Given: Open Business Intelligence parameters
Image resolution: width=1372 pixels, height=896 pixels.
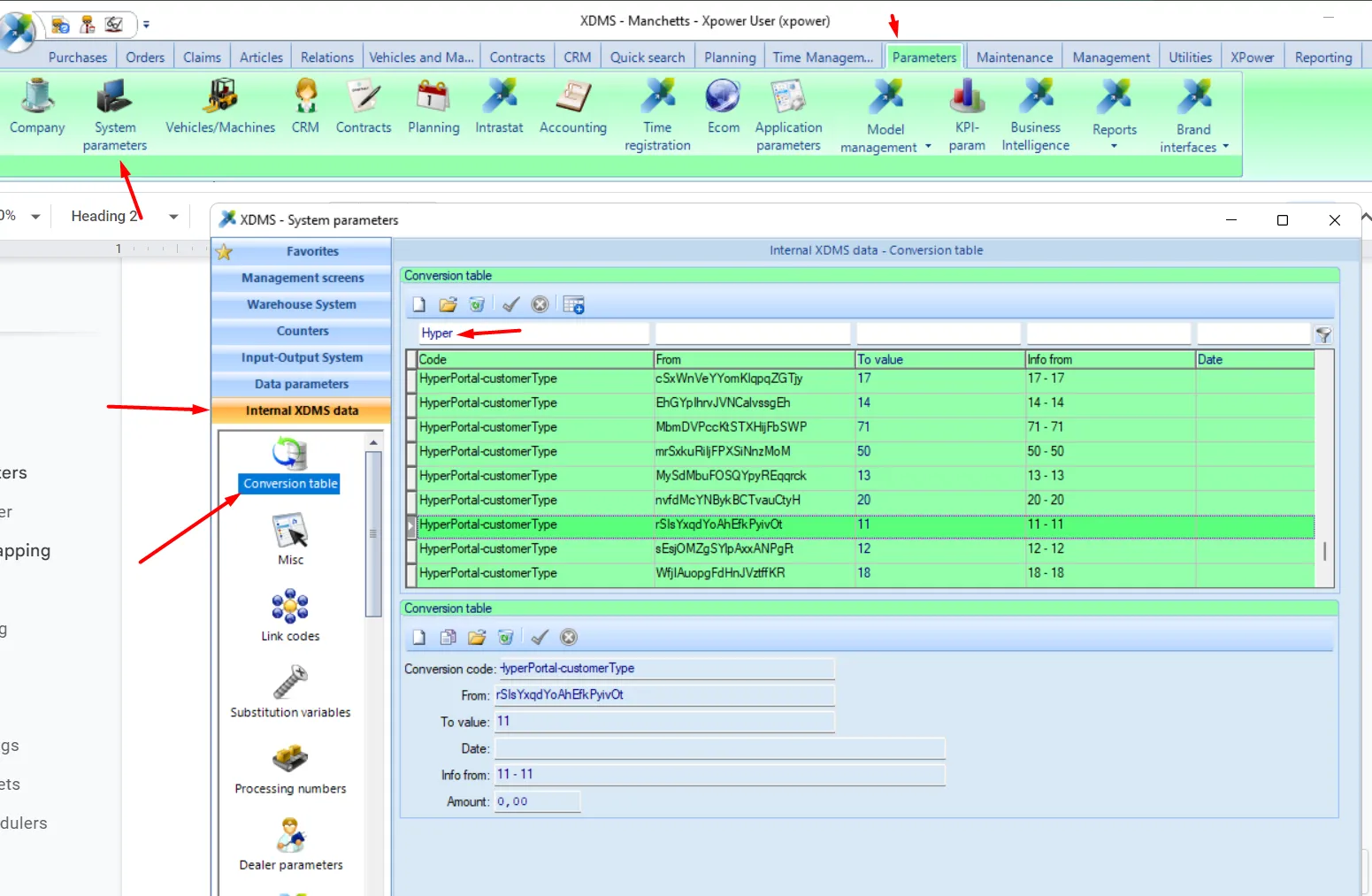Looking at the screenshot, I should [1035, 115].
